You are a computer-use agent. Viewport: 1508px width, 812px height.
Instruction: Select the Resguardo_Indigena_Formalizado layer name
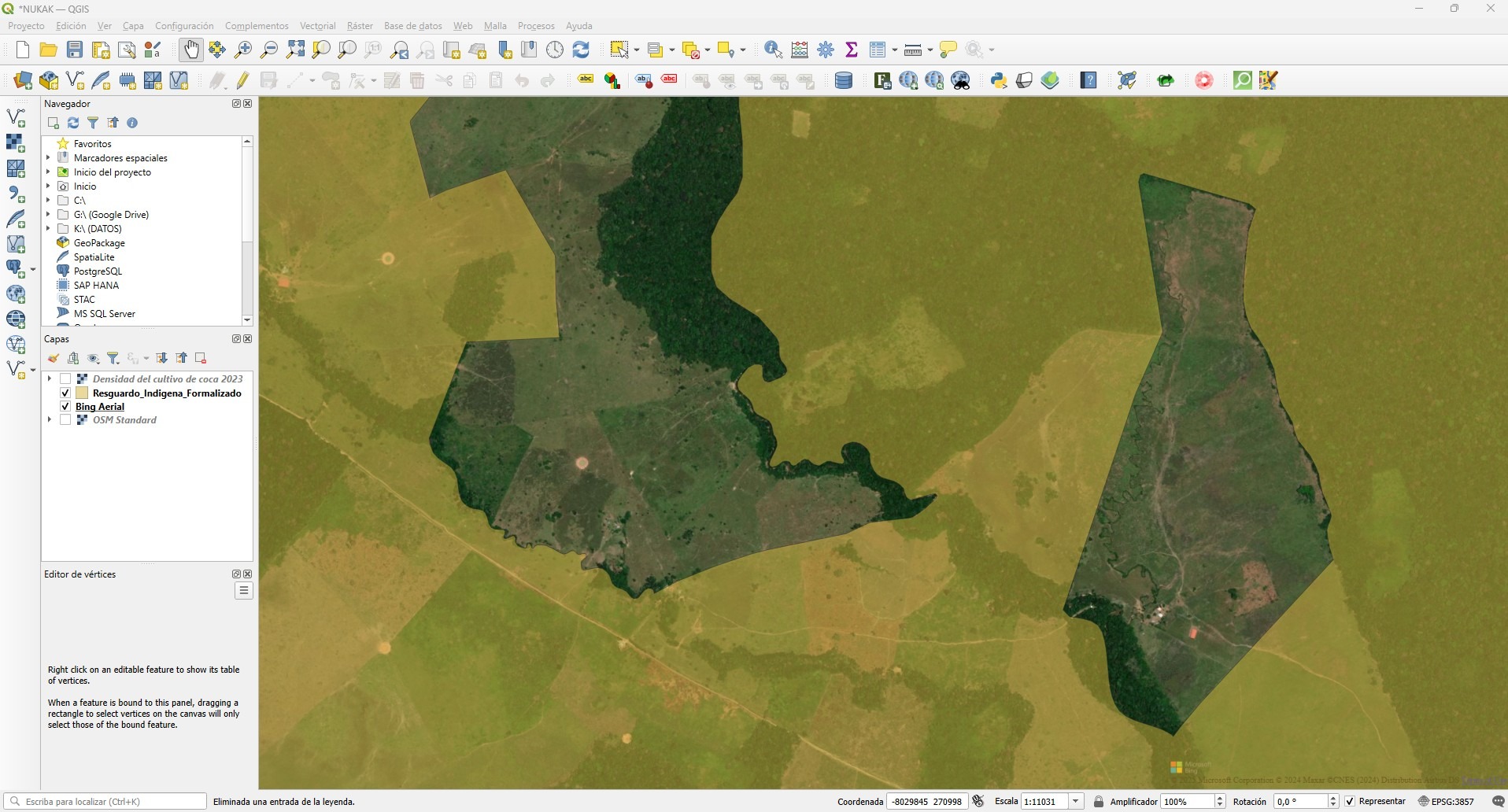pyautogui.click(x=167, y=393)
